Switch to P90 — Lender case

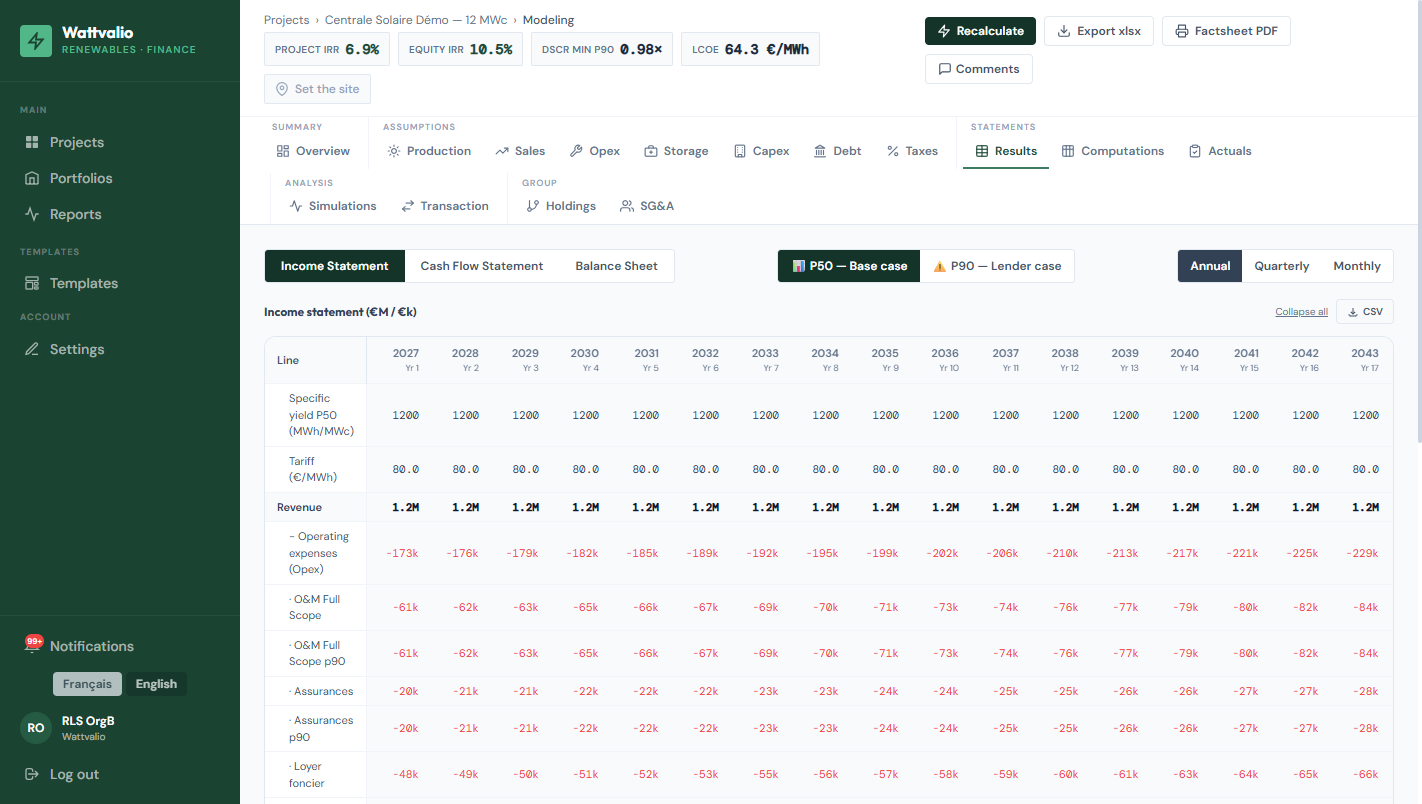click(x=997, y=266)
